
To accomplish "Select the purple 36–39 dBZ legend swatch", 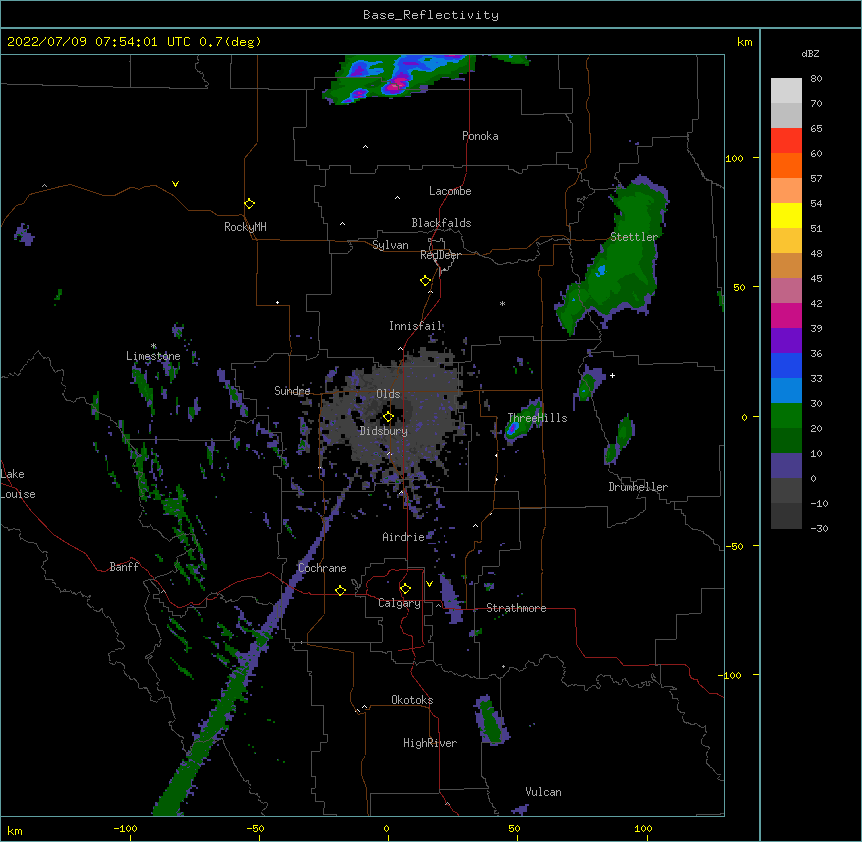I will (x=786, y=340).
